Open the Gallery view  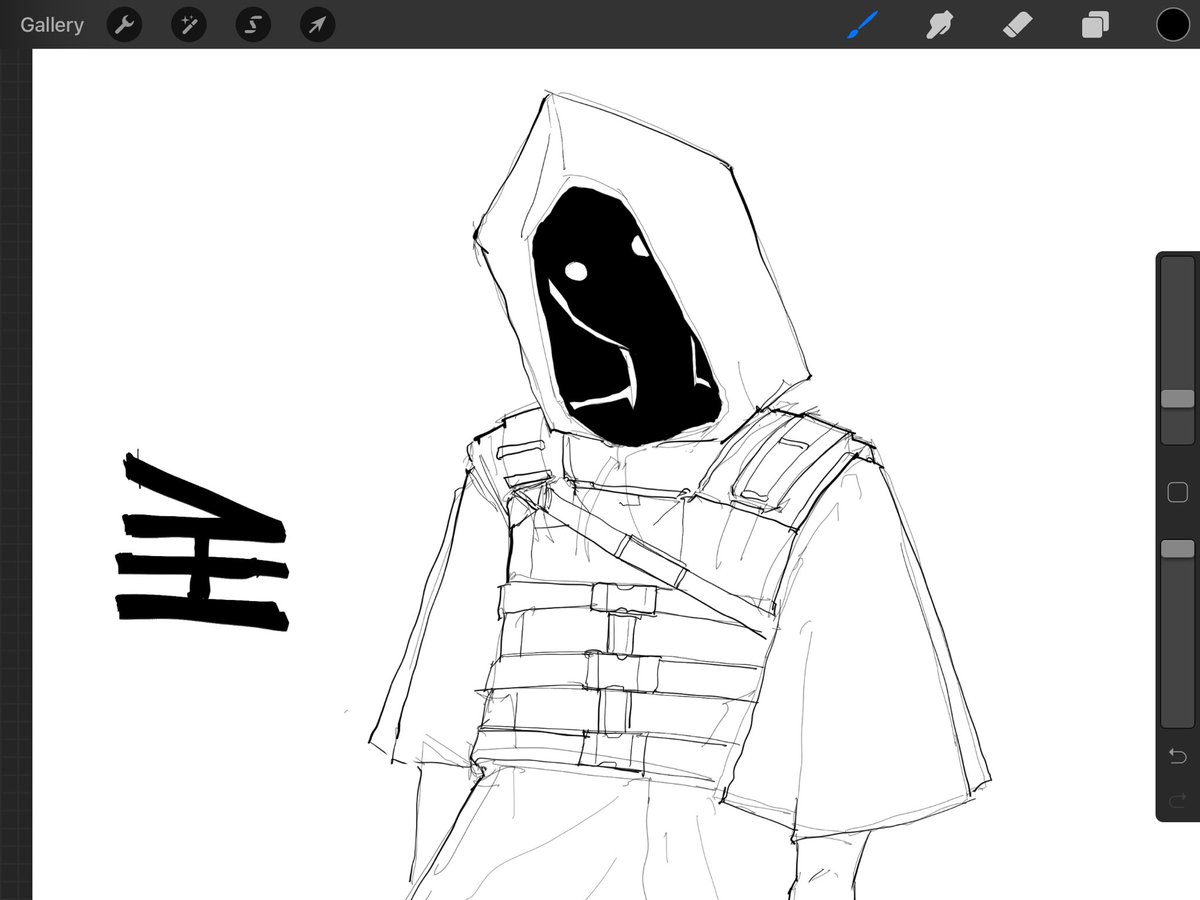click(52, 25)
